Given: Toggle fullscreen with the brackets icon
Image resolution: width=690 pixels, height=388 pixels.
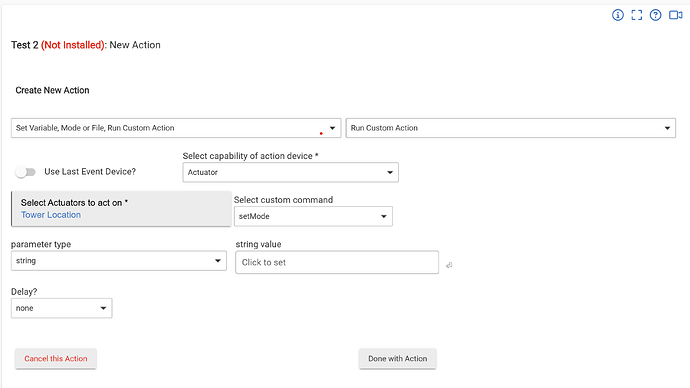Looking at the screenshot, I should point(637,15).
